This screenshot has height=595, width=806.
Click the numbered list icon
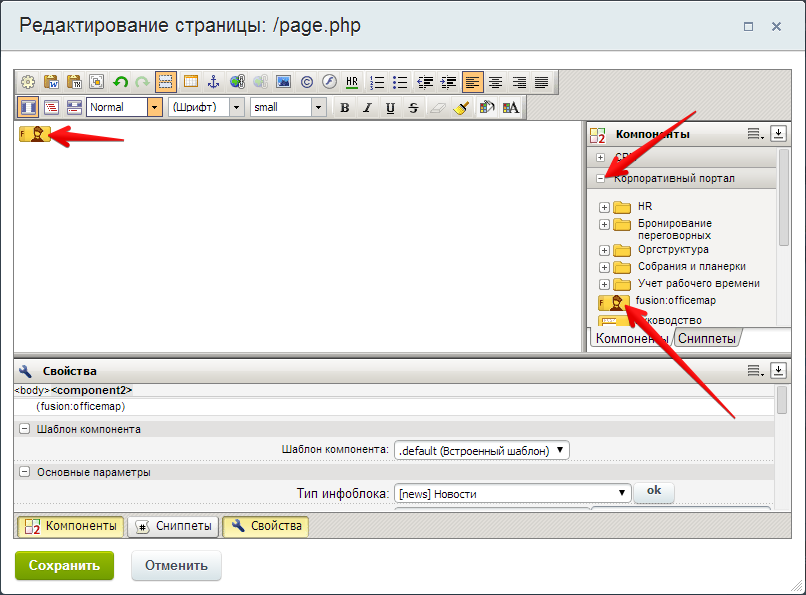click(x=377, y=83)
